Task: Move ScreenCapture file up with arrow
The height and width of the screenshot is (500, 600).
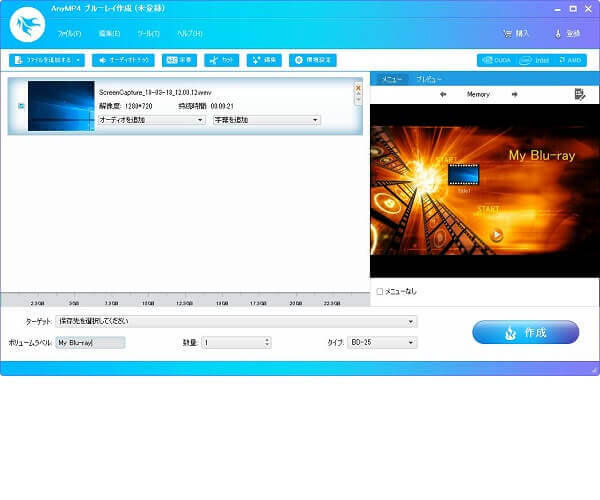Action: pos(358,93)
